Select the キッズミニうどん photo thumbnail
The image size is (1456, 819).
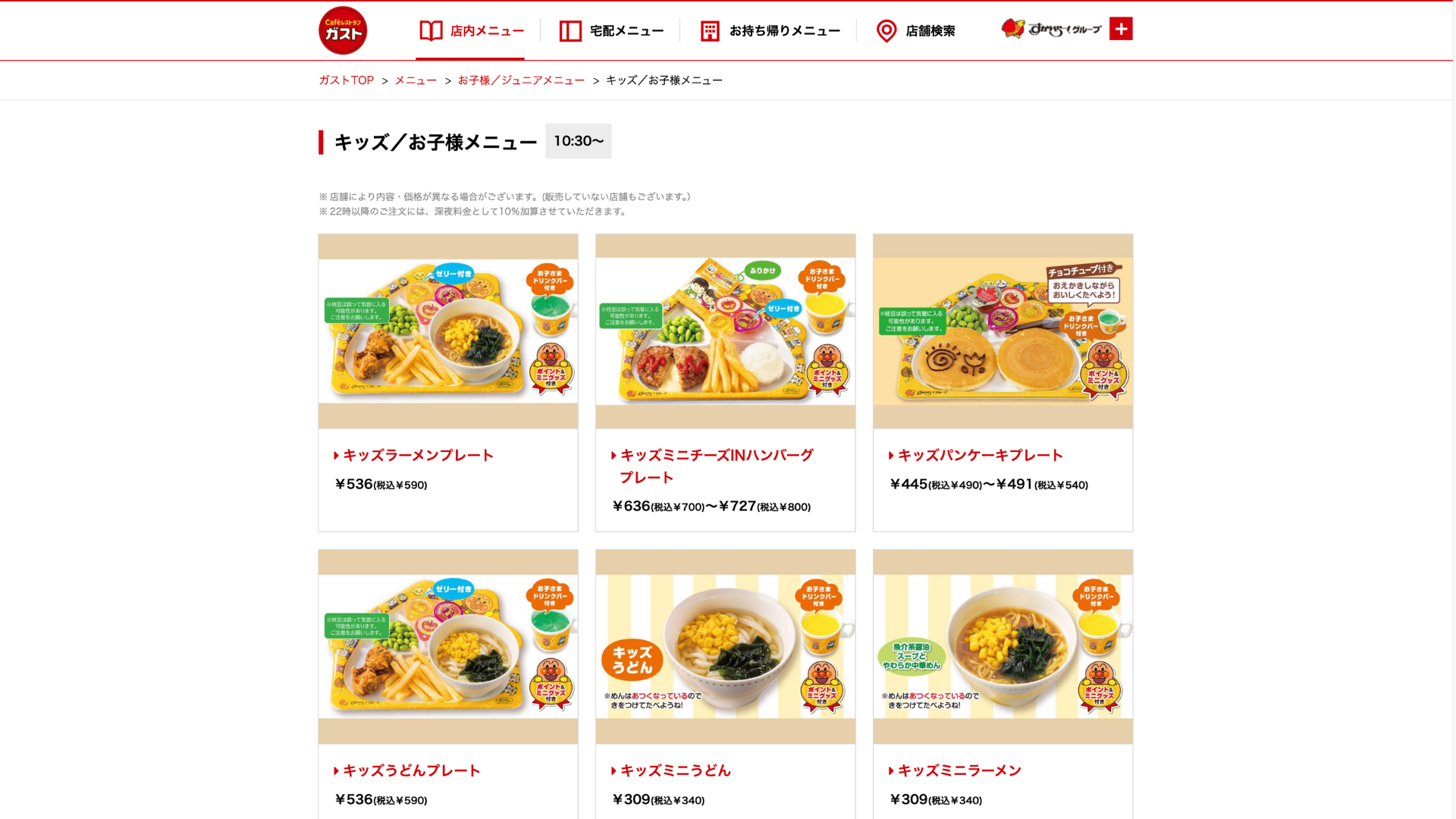click(x=726, y=647)
